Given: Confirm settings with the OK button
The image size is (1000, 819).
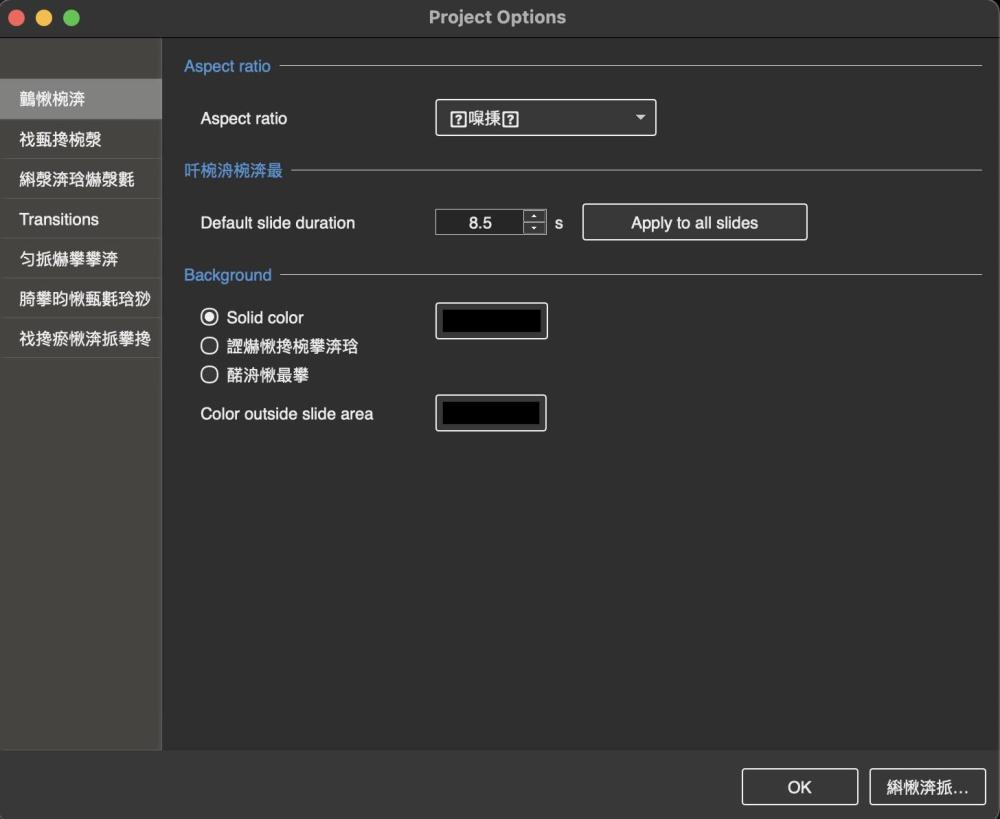Looking at the screenshot, I should 799,787.
